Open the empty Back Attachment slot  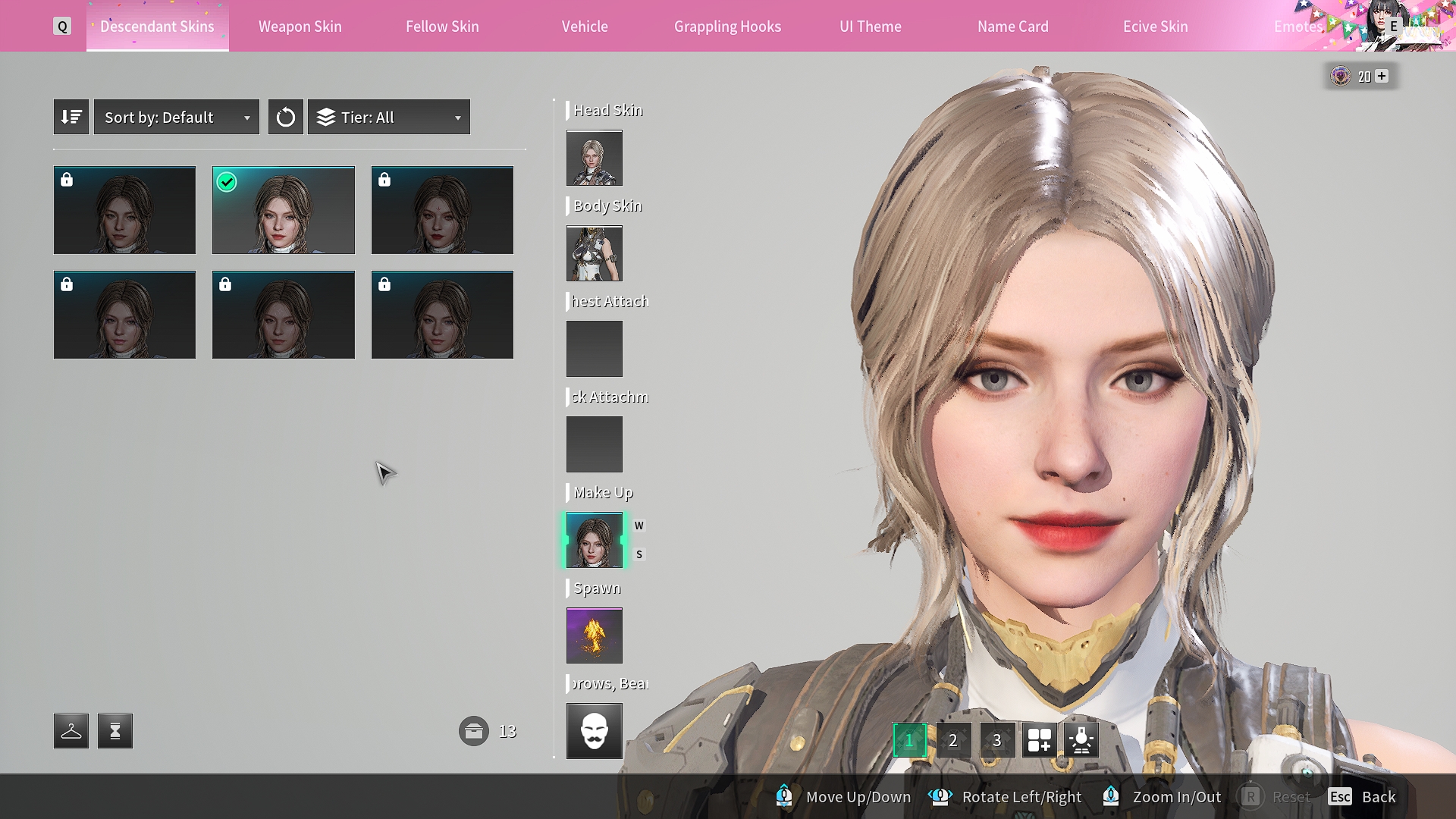pyautogui.click(x=595, y=444)
